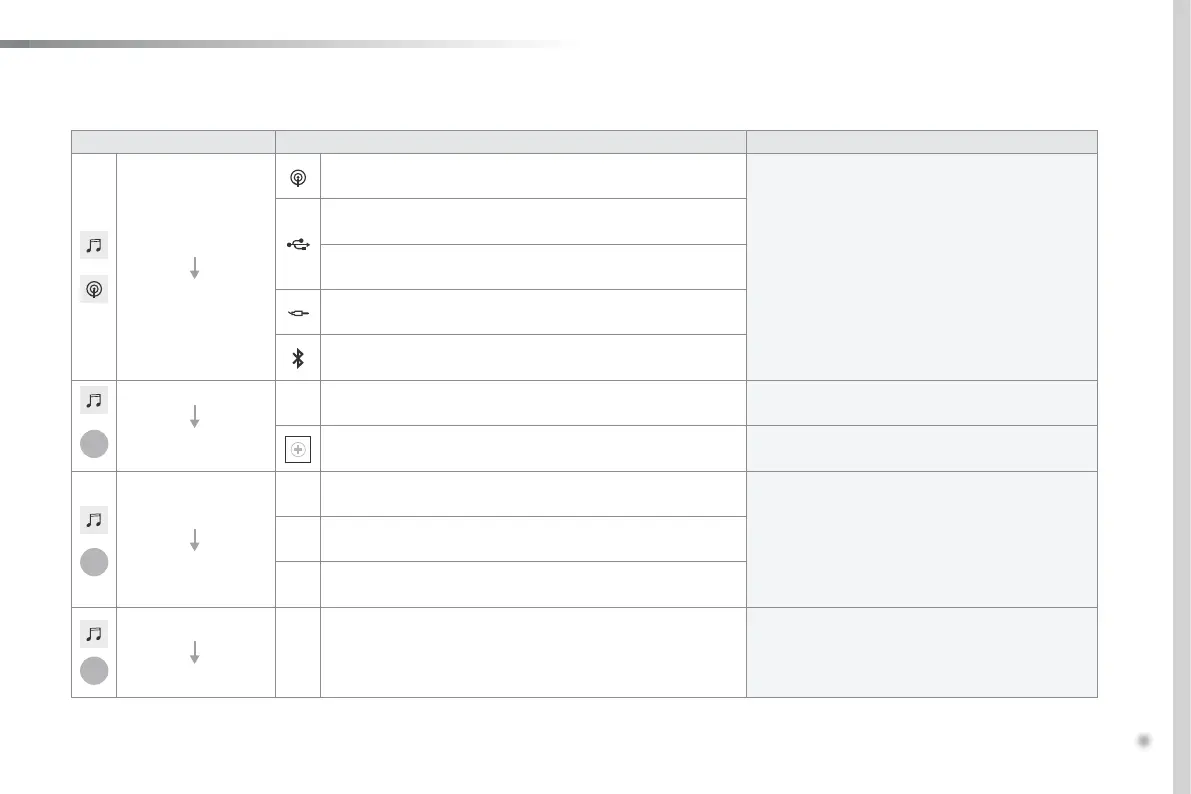This screenshot has width=1191, height=794.
Task: Choose the Bluetooth source icon
Action: (298, 357)
